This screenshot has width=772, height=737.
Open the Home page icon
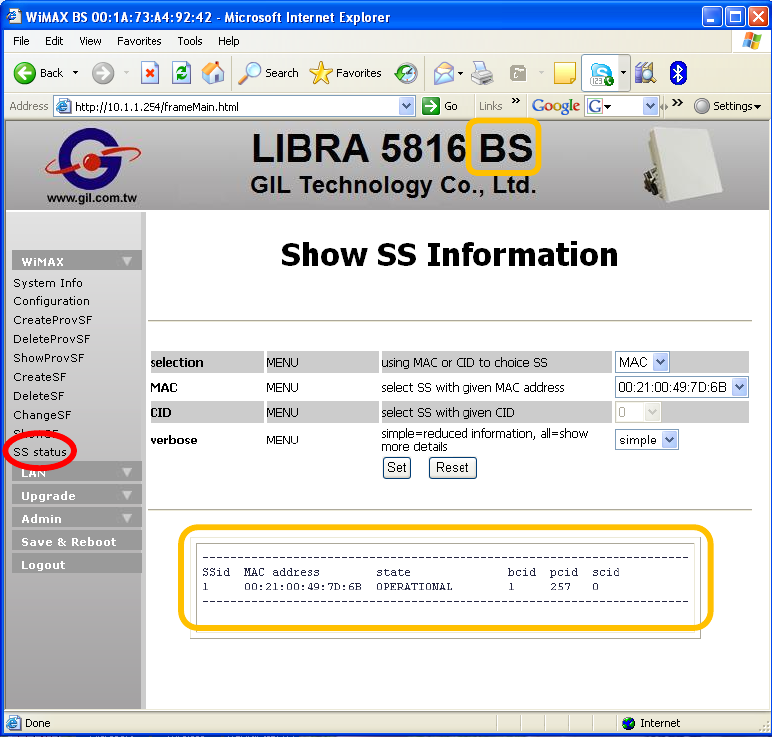(213, 73)
